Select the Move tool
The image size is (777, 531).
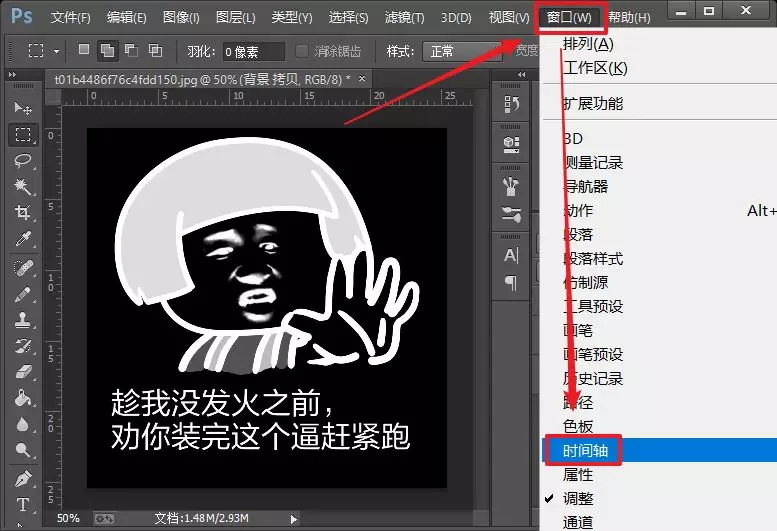[x=22, y=108]
